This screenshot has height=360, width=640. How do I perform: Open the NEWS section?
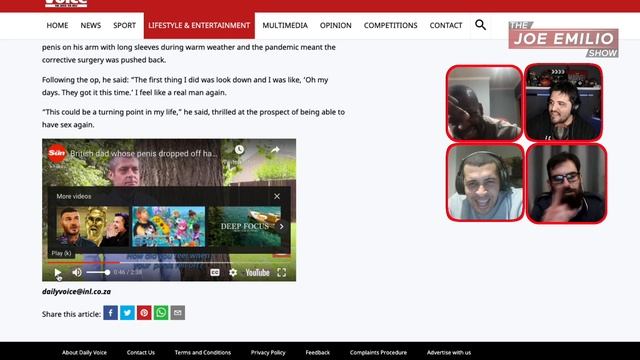pyautogui.click(x=91, y=25)
